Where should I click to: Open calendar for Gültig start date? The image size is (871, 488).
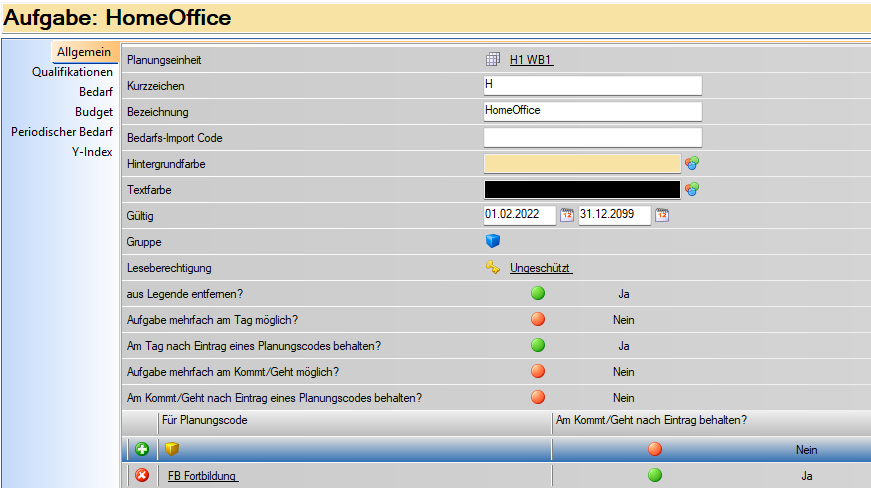tap(566, 215)
